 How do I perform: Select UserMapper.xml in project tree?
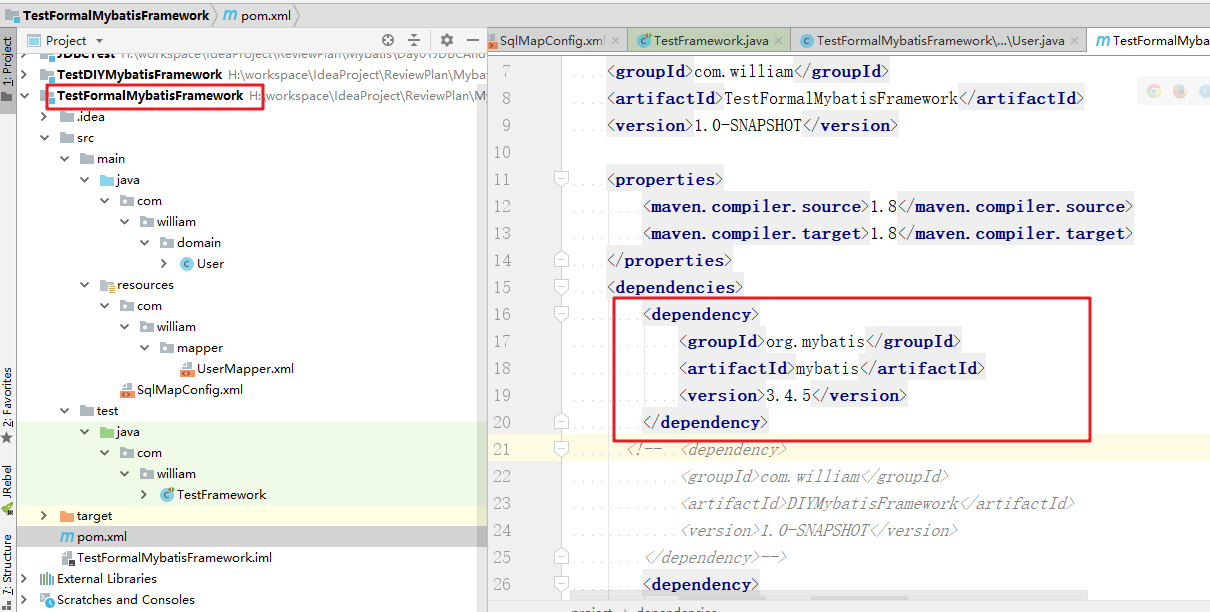click(x=245, y=369)
